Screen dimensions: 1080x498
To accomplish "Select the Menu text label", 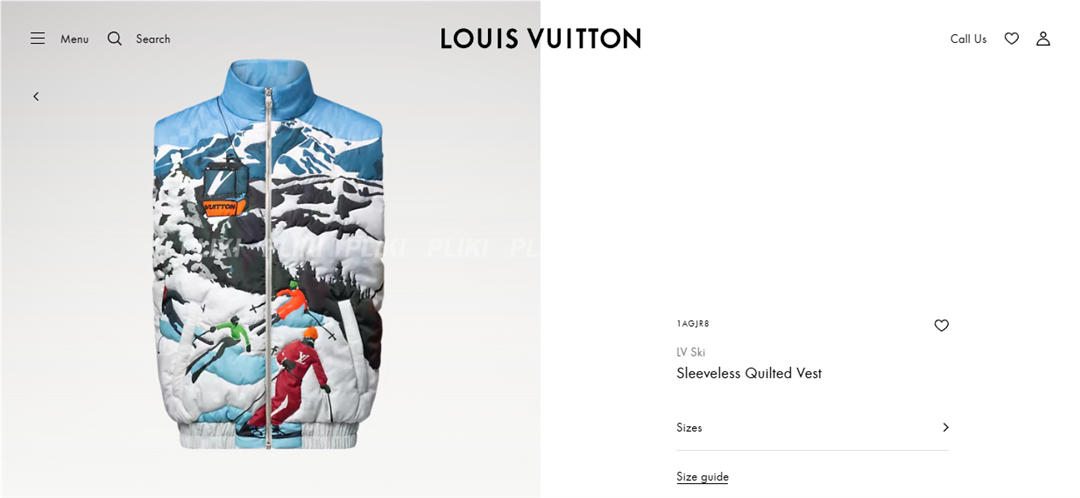I will pyautogui.click(x=74, y=39).
